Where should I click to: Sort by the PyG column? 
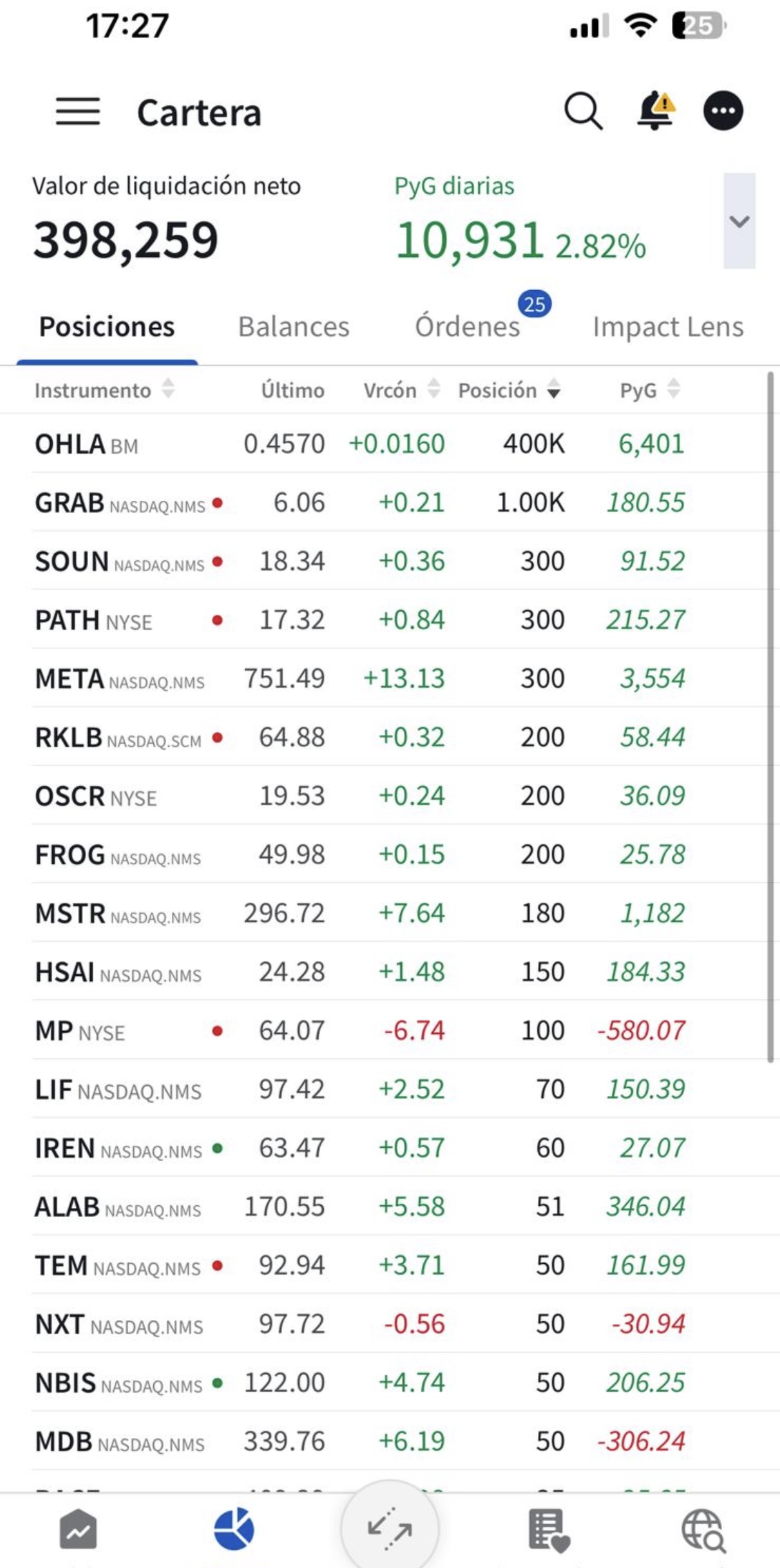click(650, 389)
